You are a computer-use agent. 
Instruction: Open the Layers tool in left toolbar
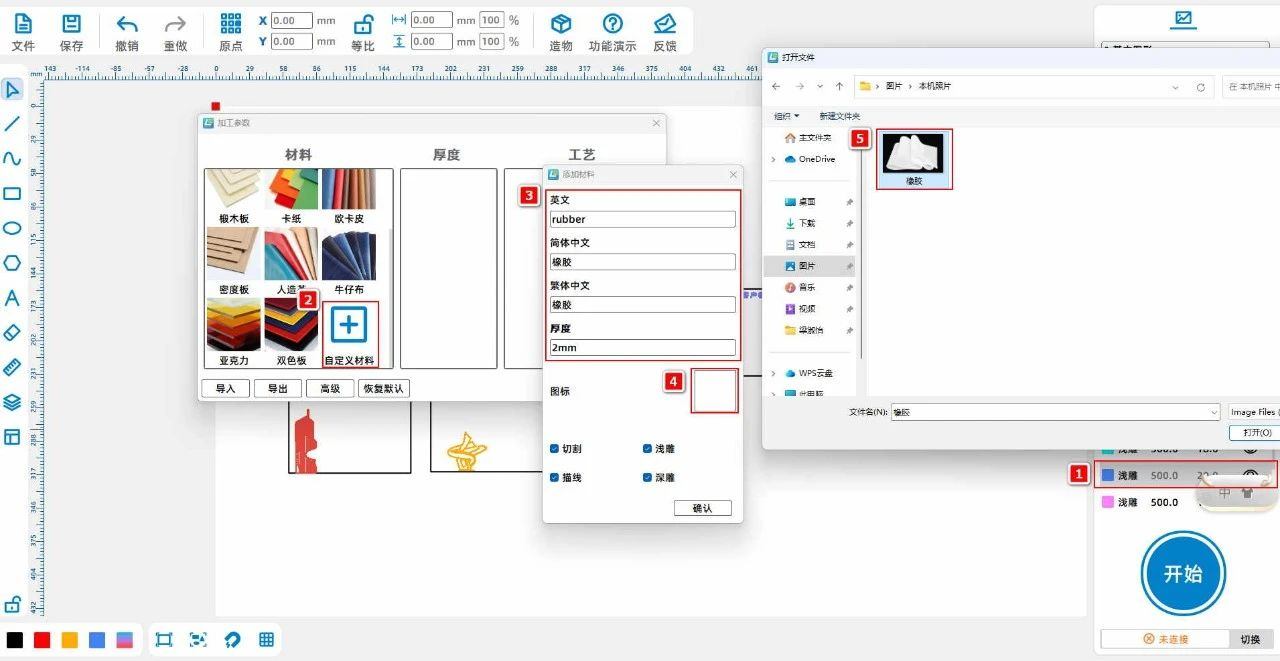(x=12, y=402)
